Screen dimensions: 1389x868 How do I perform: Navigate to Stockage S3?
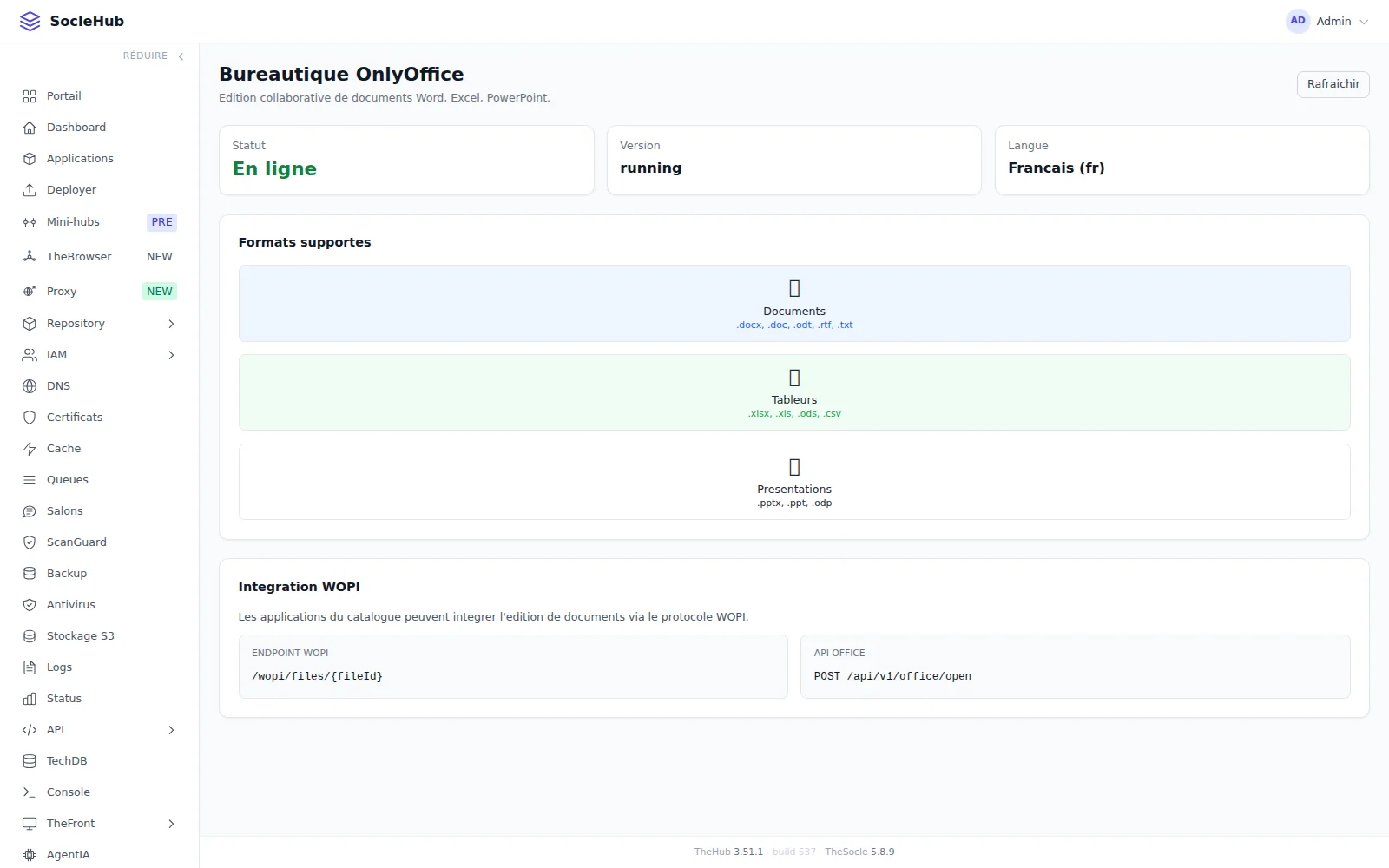(x=99, y=636)
